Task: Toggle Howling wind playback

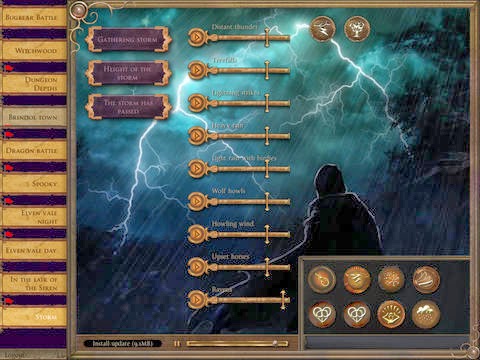Action: coord(197,234)
